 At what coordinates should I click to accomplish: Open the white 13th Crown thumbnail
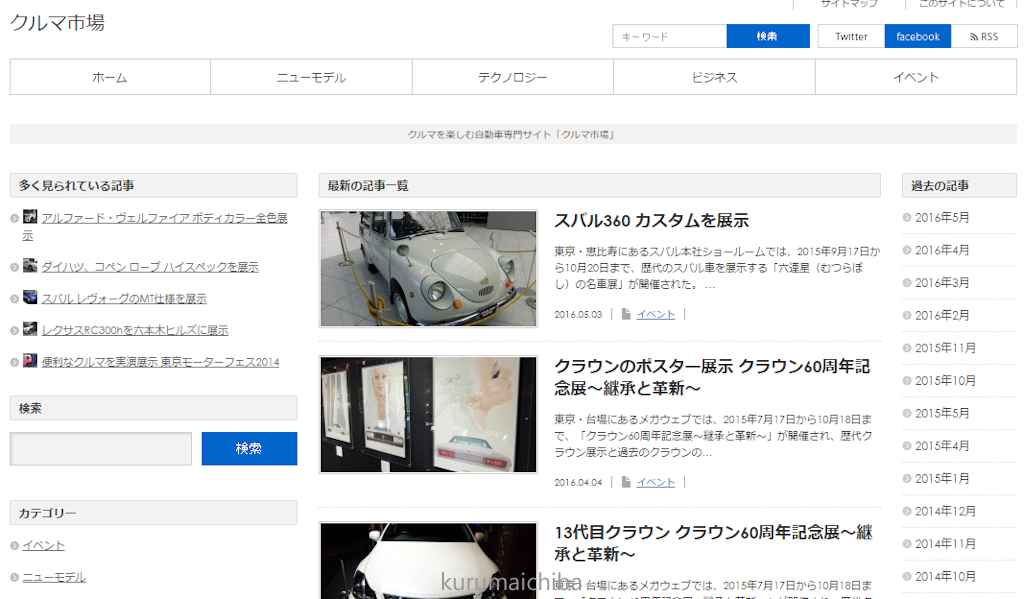point(428,560)
